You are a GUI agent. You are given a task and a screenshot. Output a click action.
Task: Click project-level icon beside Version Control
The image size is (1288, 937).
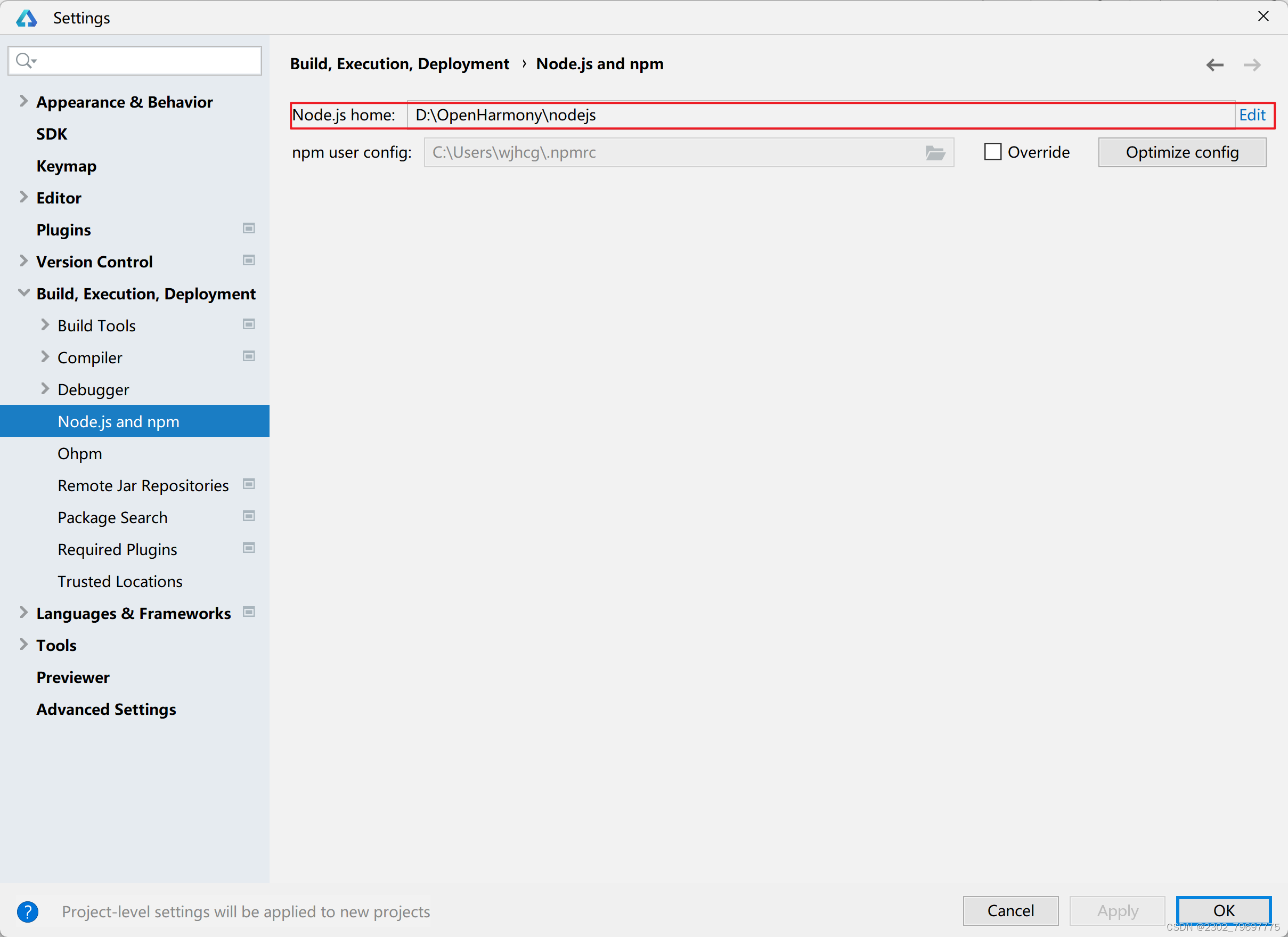(x=249, y=260)
